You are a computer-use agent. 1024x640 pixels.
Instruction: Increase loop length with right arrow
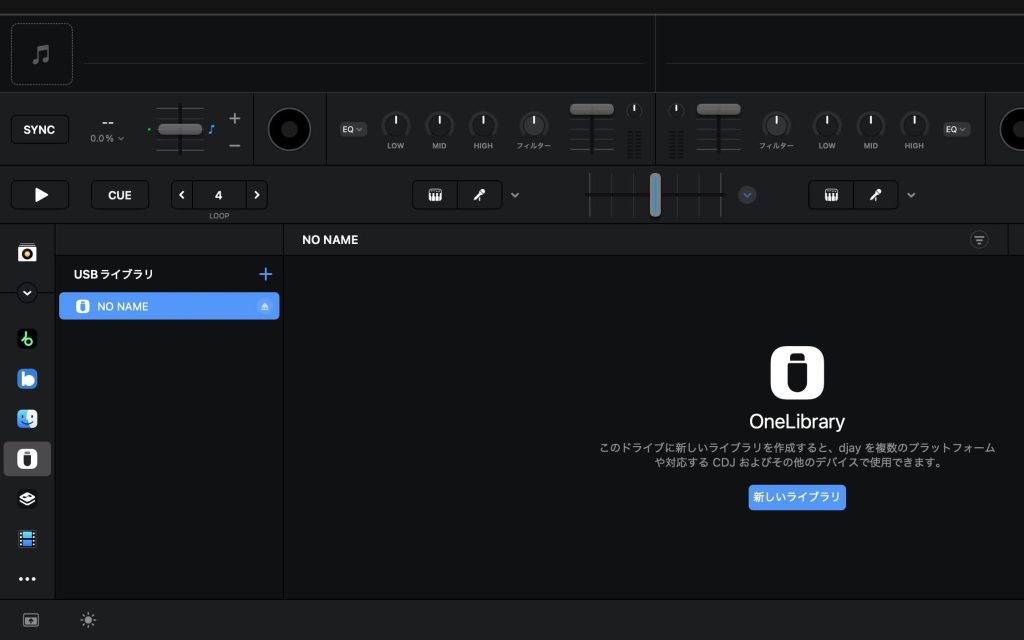point(256,195)
